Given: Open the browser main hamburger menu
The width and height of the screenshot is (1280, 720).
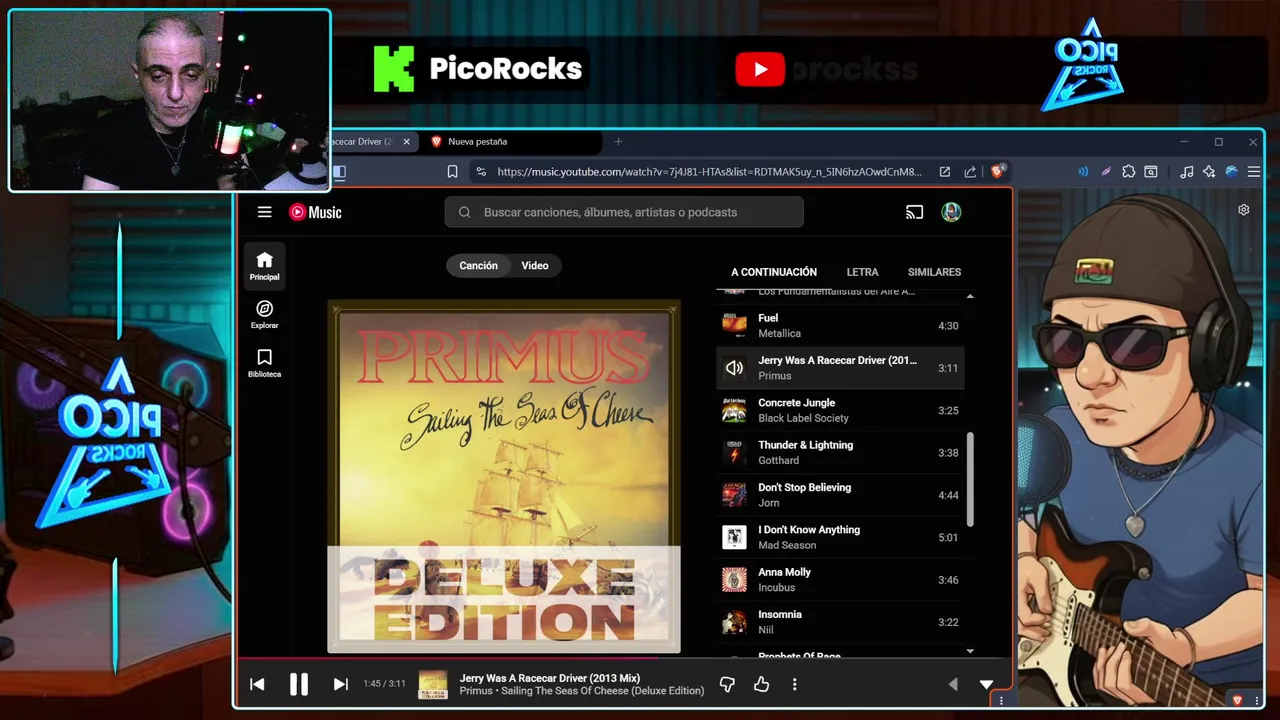Looking at the screenshot, I should click(1254, 172).
